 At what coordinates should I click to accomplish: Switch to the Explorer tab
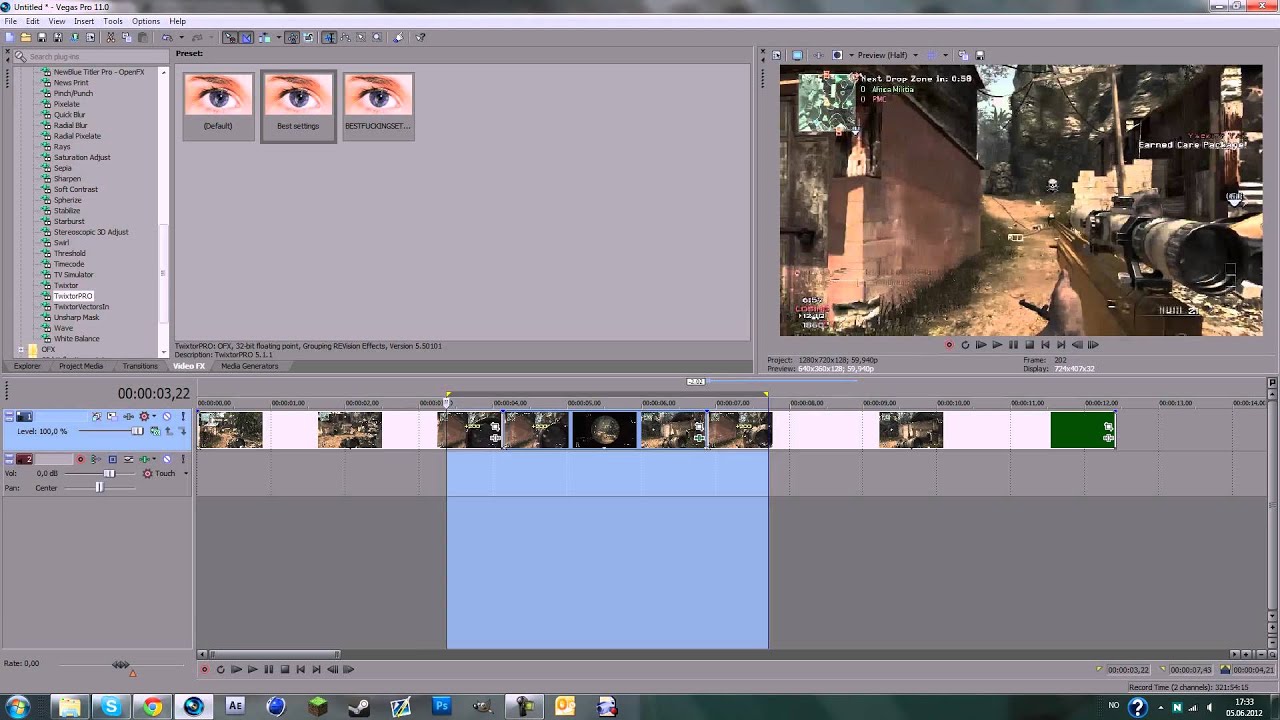[27, 366]
